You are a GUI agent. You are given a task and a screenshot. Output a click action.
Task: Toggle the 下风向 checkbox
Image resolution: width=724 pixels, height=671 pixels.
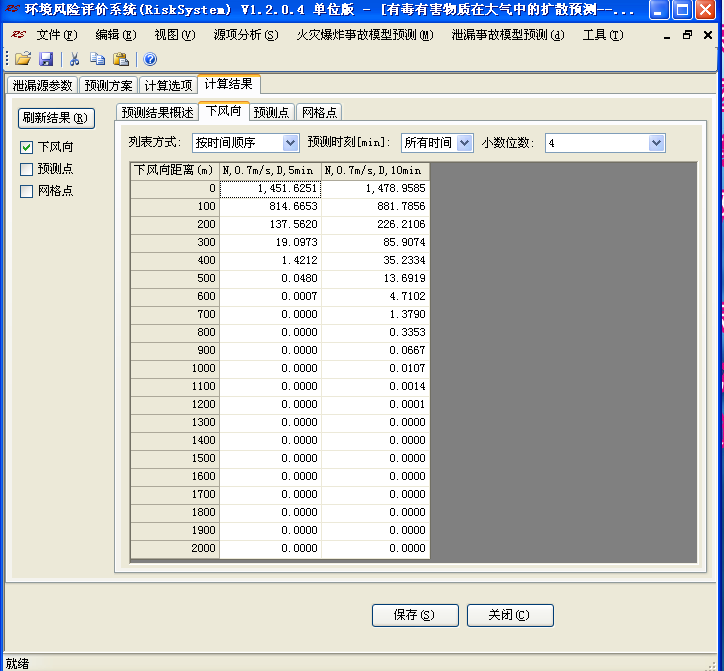pyautogui.click(x=26, y=147)
